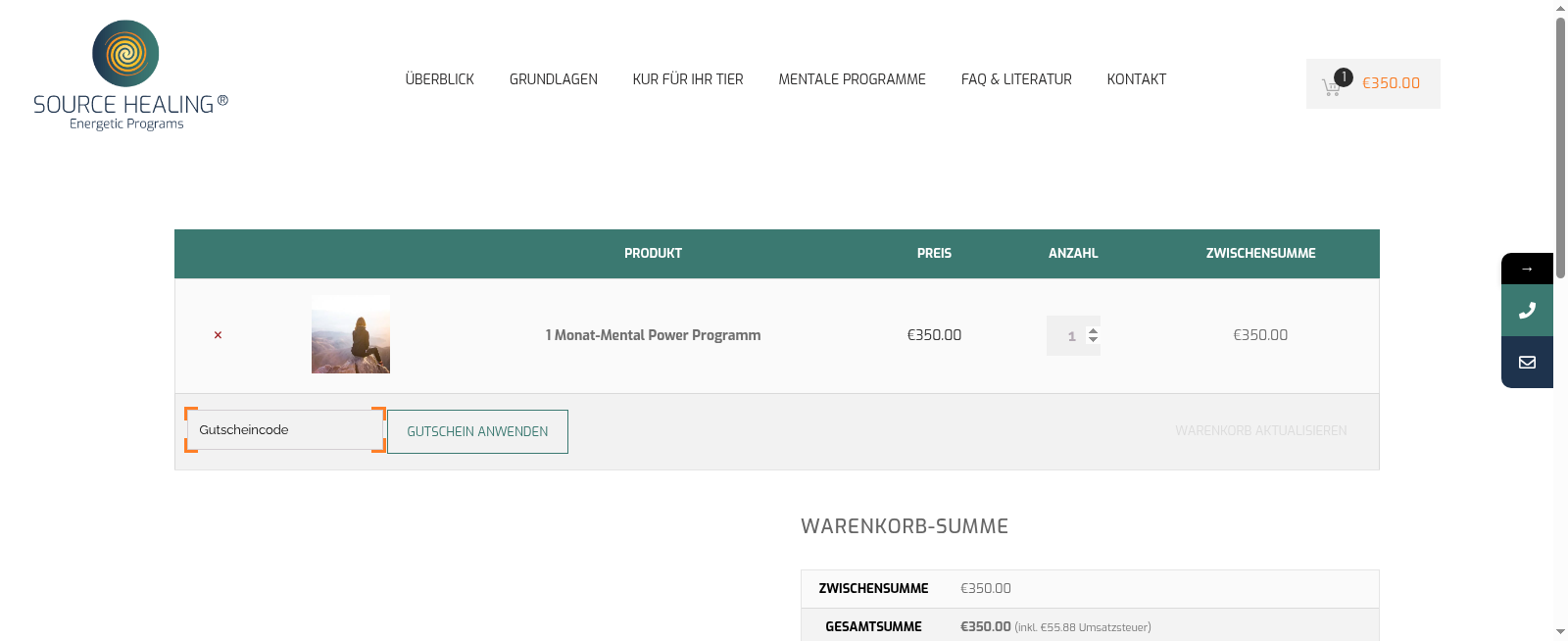Click the envelope email icon in sidebar
The image size is (1568, 641).
1527,363
